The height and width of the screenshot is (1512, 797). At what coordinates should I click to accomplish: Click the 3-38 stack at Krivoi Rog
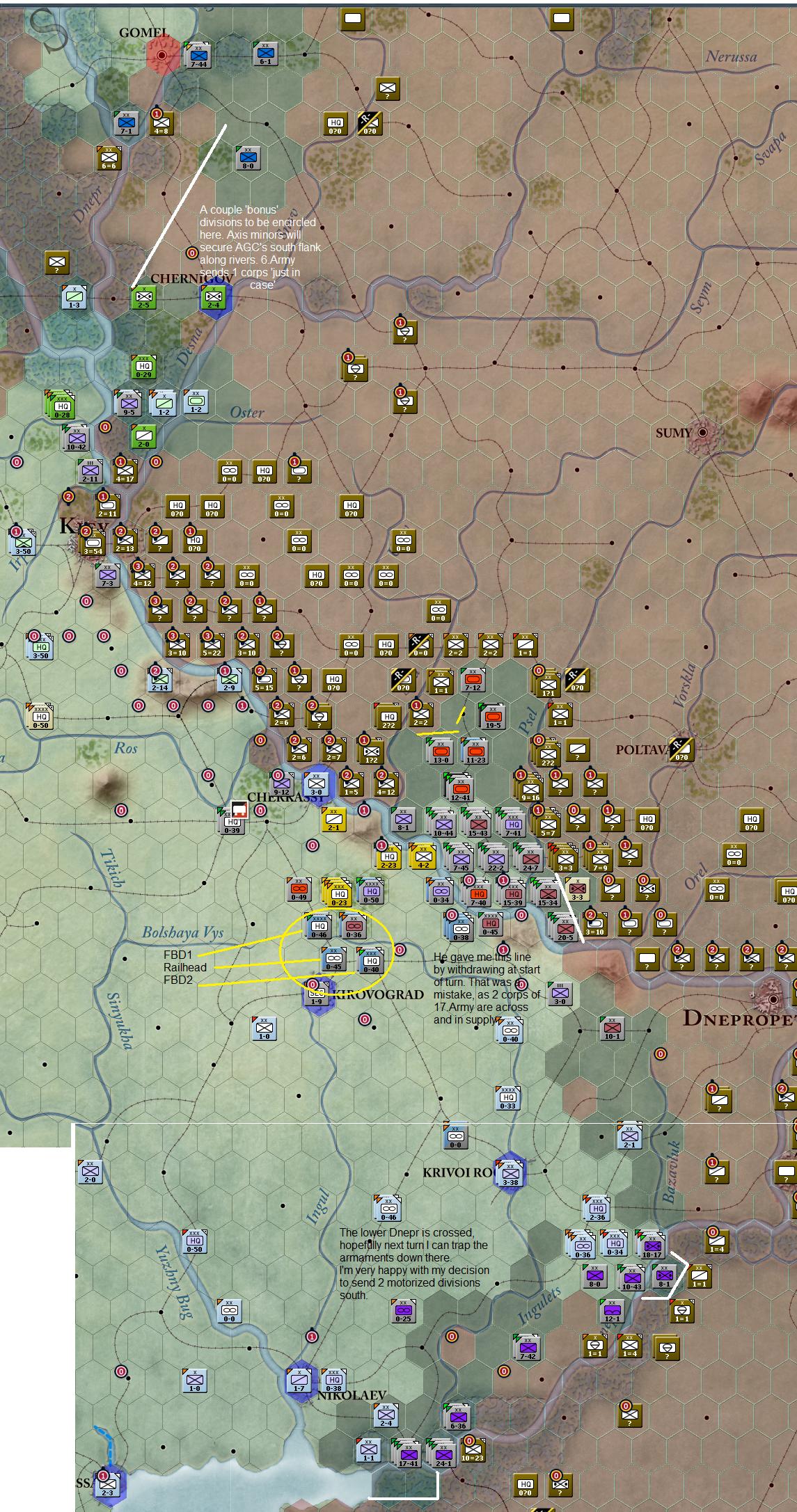click(510, 1172)
